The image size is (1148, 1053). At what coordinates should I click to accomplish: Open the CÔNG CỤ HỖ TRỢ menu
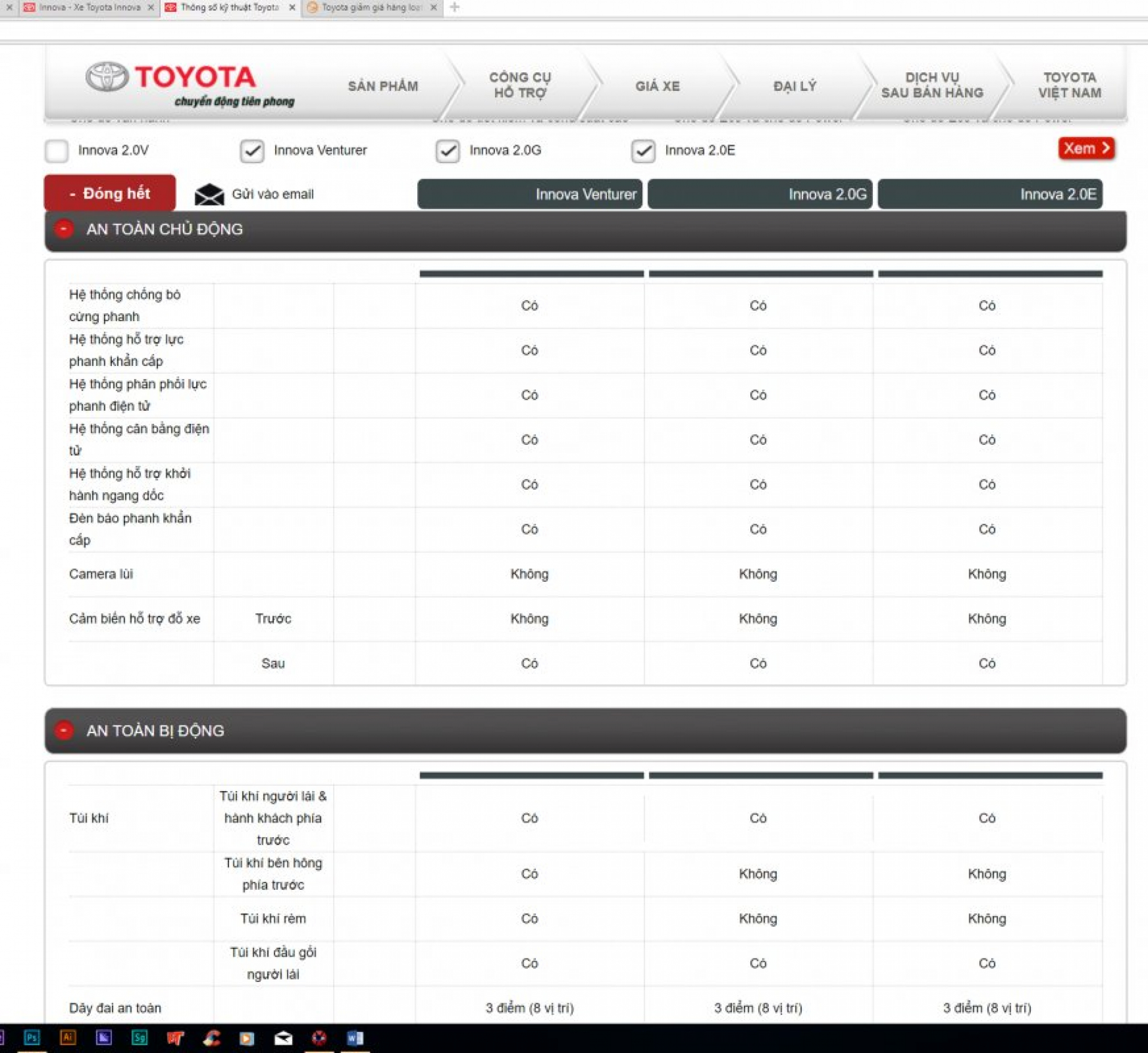tap(520, 85)
